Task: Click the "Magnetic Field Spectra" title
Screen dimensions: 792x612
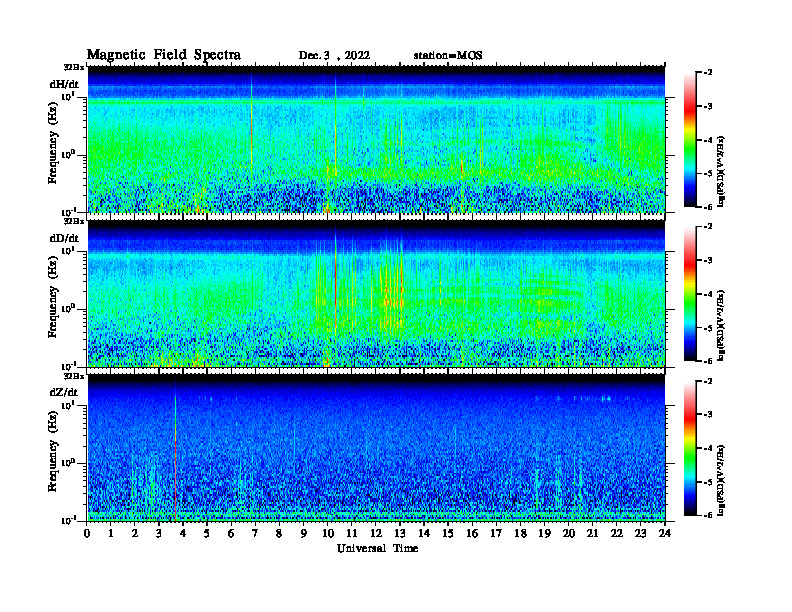Action: tap(164, 55)
